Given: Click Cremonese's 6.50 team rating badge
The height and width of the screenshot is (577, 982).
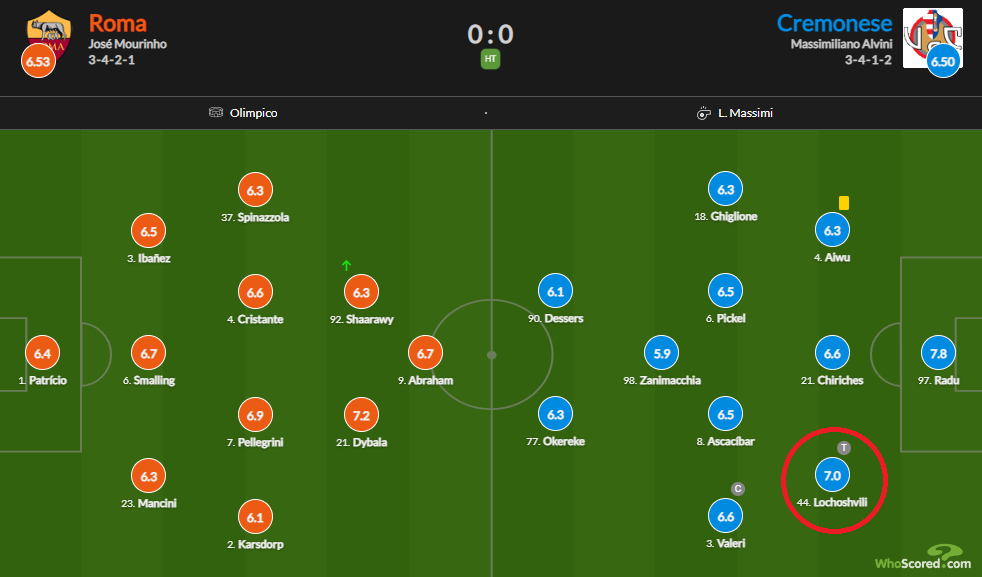Looking at the screenshot, I should click(943, 61).
